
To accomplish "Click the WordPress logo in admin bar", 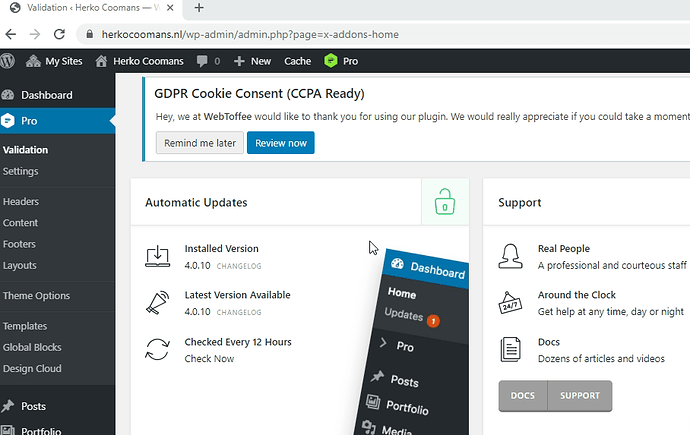I will (7, 61).
